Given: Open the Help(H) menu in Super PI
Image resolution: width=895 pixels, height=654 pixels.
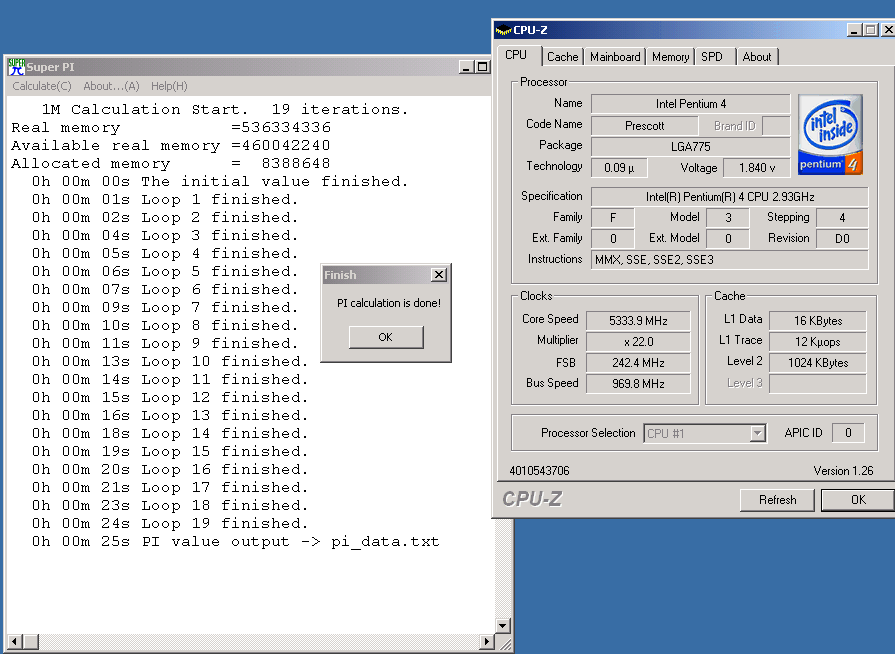Looking at the screenshot, I should pyautogui.click(x=169, y=86).
